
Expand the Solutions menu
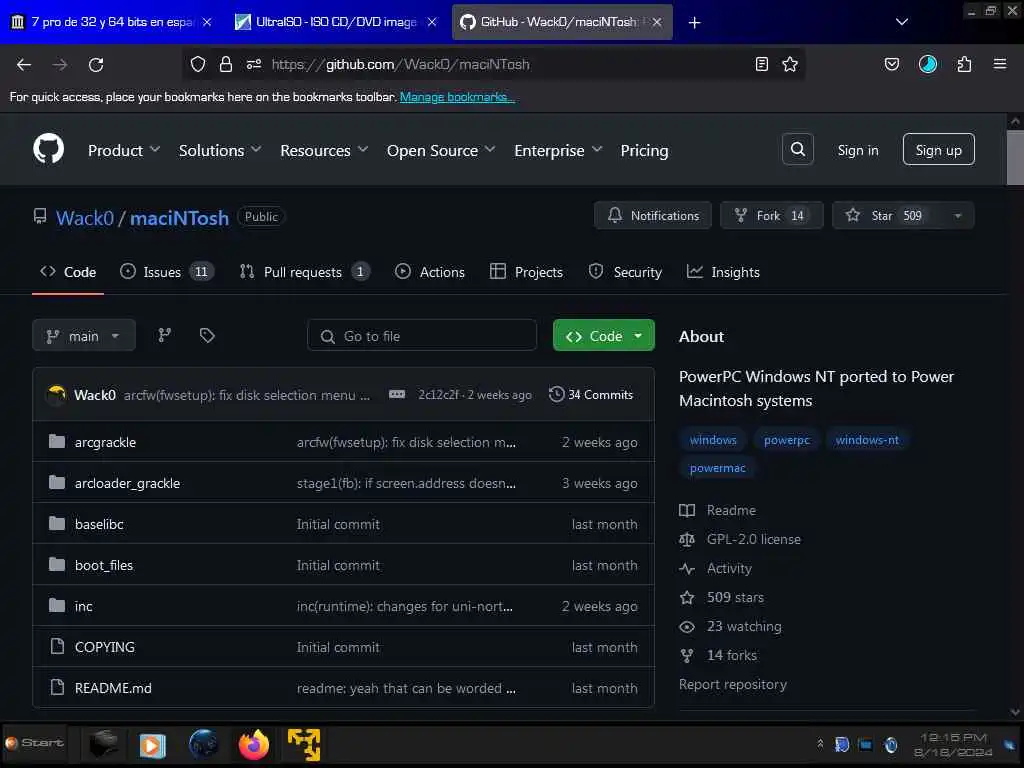click(220, 150)
